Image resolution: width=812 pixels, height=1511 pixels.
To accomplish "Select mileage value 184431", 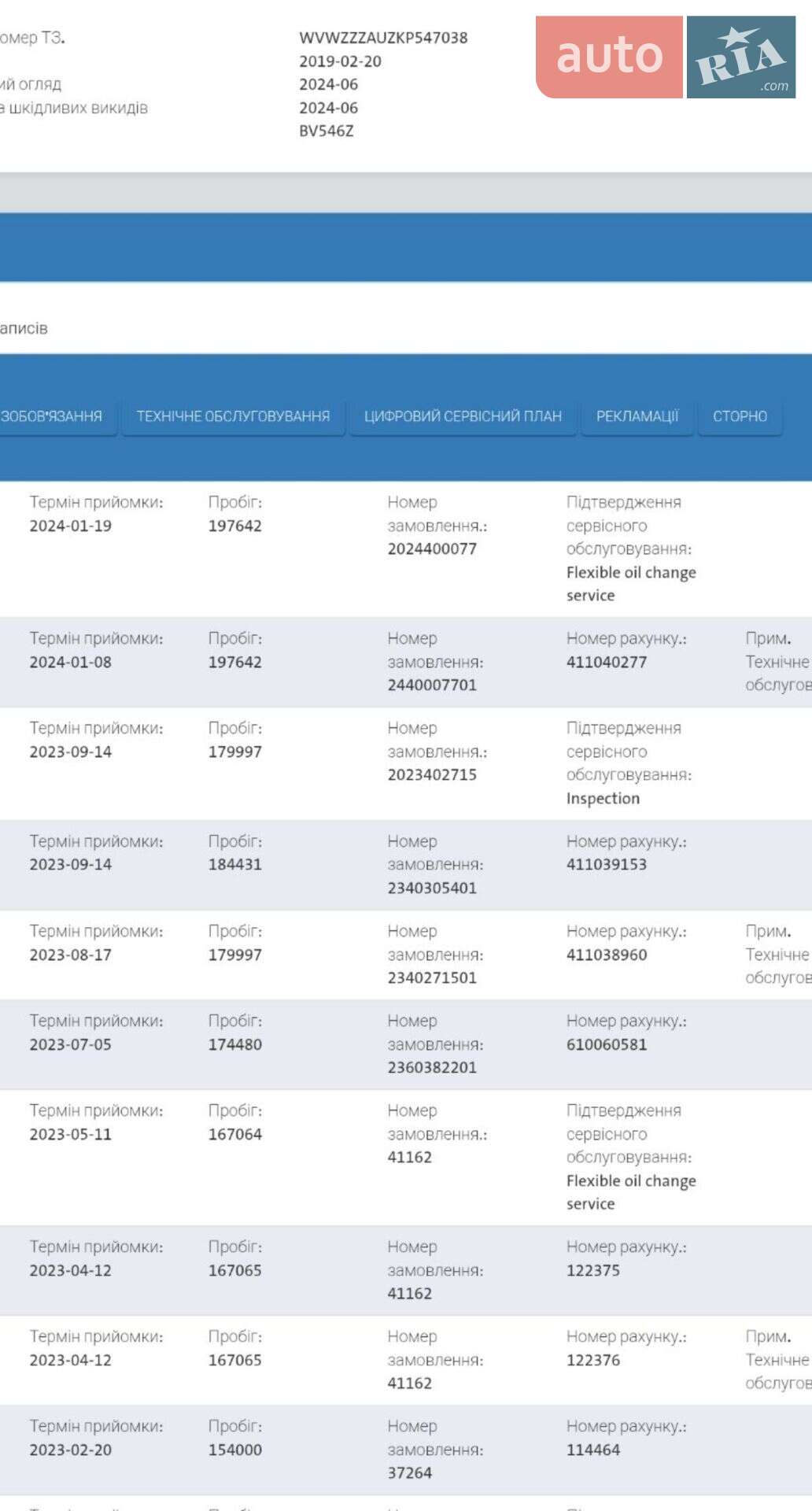I will tap(234, 864).
